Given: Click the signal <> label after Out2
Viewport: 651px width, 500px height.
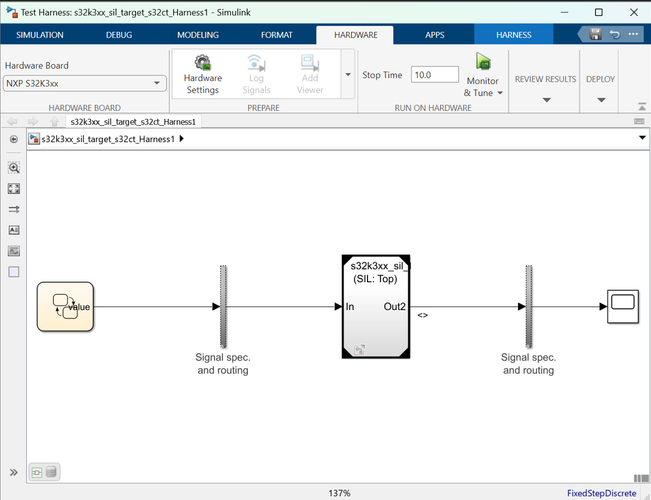Looking at the screenshot, I should (x=423, y=315).
